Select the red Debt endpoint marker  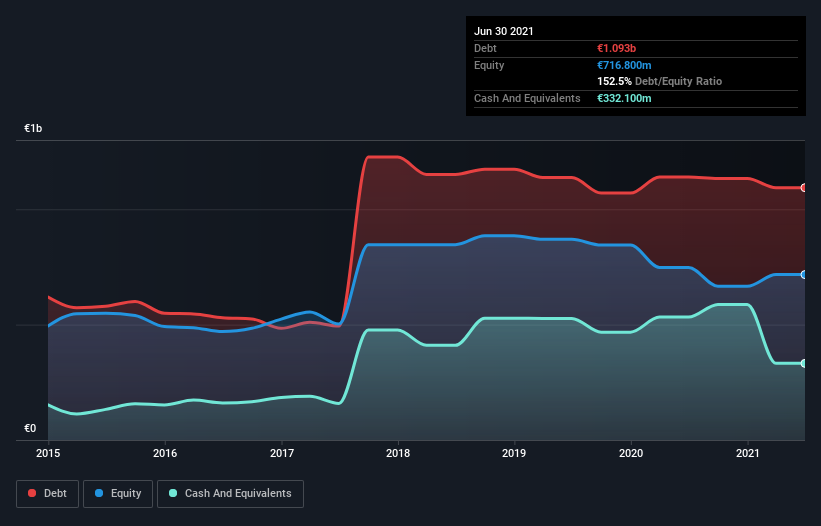[804, 187]
